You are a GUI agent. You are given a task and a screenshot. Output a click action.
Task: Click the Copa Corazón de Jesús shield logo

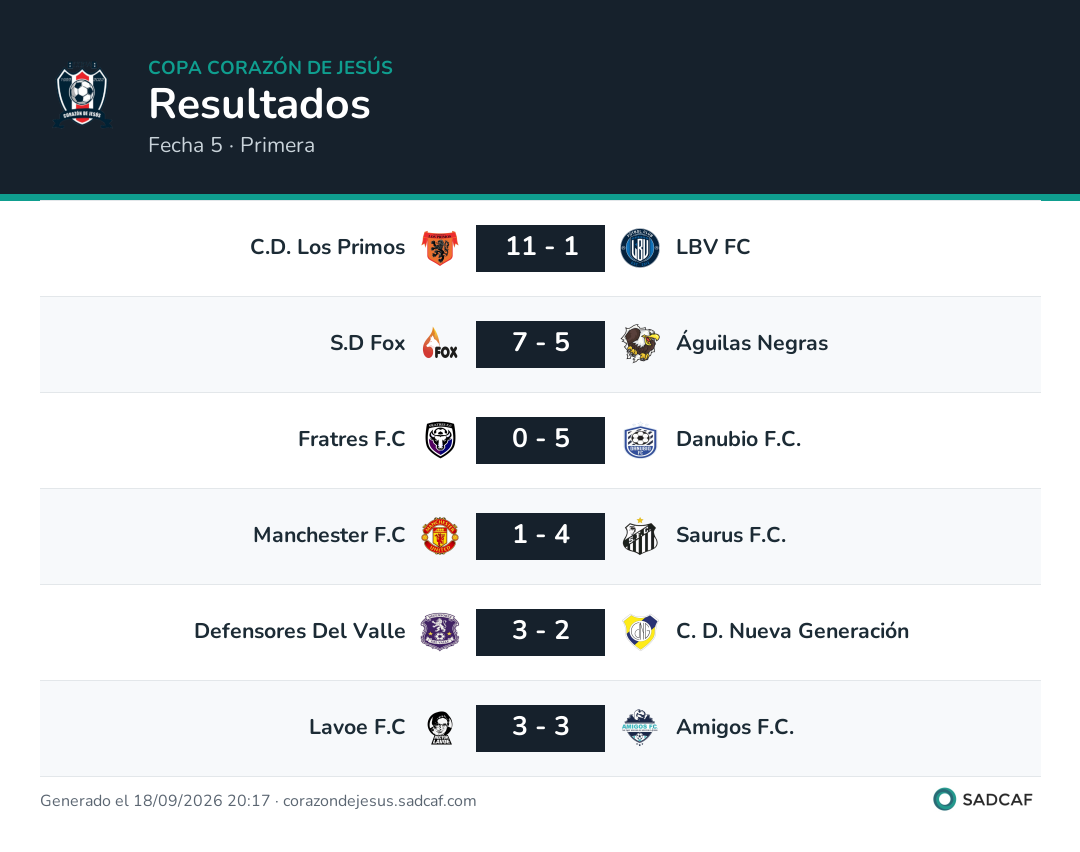point(82,94)
